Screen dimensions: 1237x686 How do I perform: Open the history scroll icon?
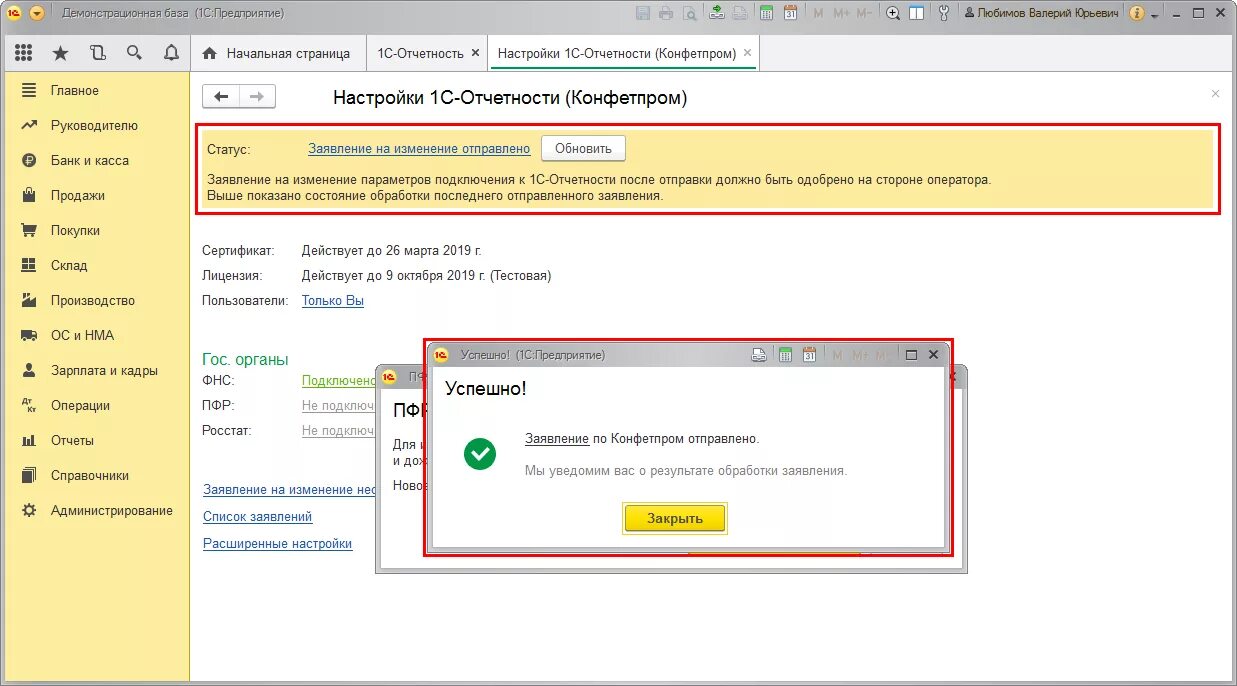click(x=97, y=53)
